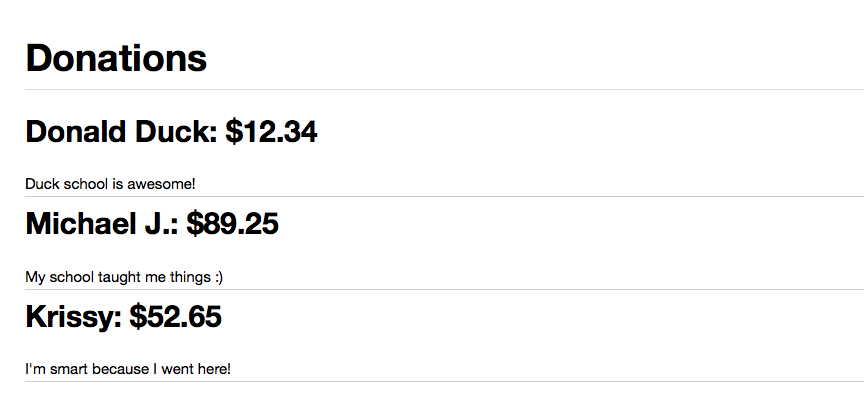Select the Krissy donor name
The width and height of the screenshot is (864, 396).
click(x=73, y=317)
